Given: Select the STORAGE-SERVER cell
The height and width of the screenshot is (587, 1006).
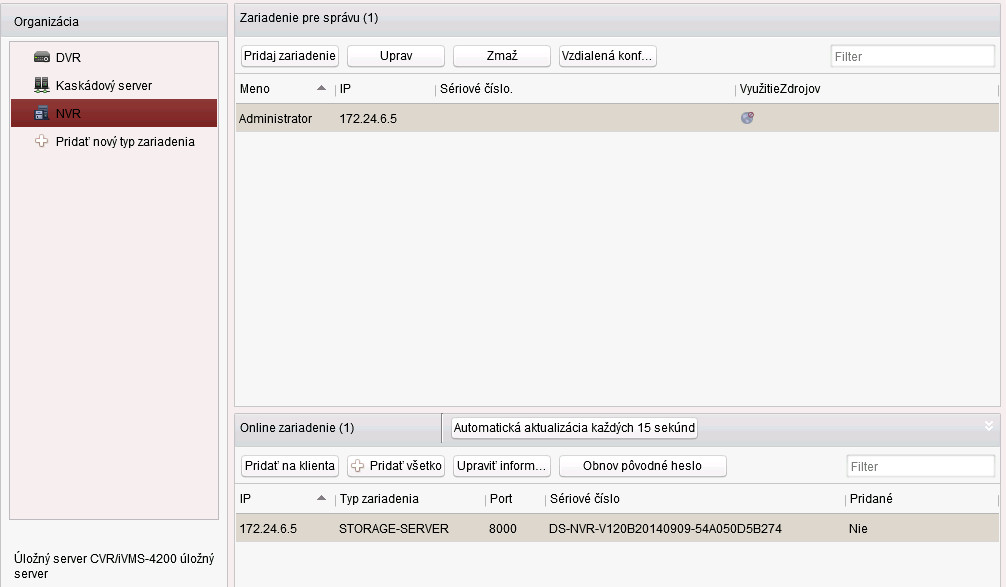Looking at the screenshot, I should click(x=394, y=529).
